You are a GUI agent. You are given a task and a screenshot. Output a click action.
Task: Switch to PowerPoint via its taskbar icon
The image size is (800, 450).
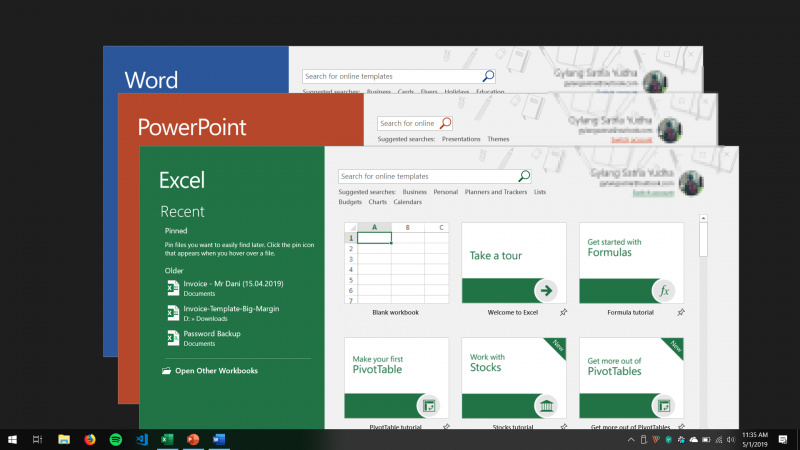[x=193, y=439]
